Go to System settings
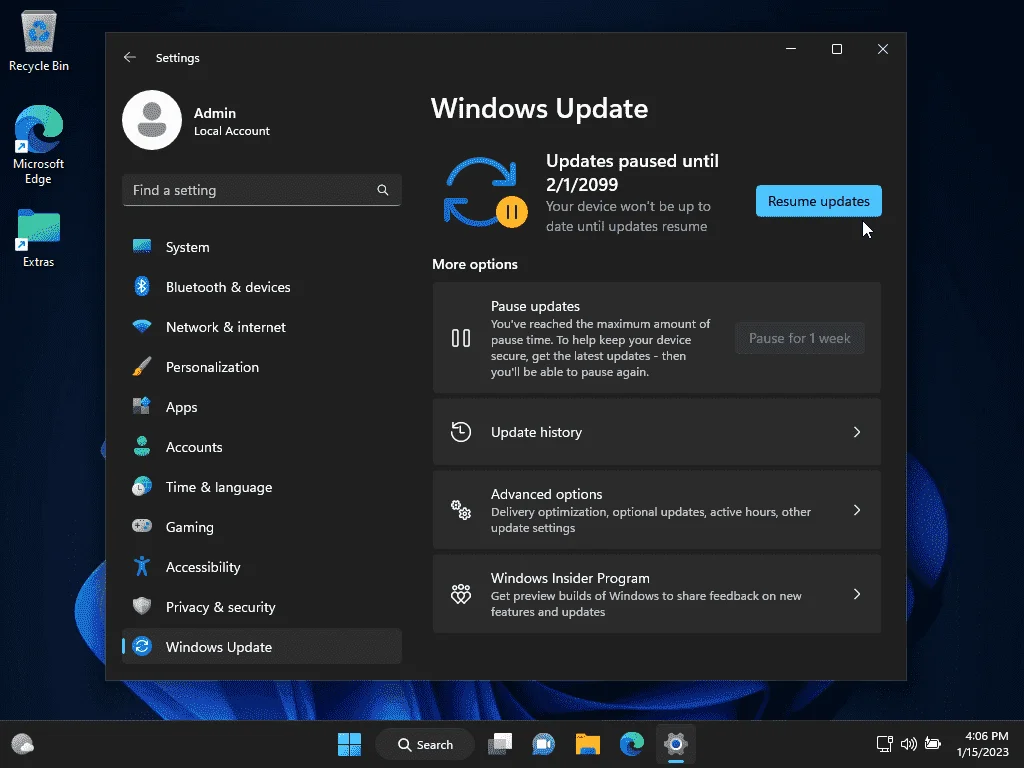Viewport: 1024px width, 768px height. pos(262,247)
